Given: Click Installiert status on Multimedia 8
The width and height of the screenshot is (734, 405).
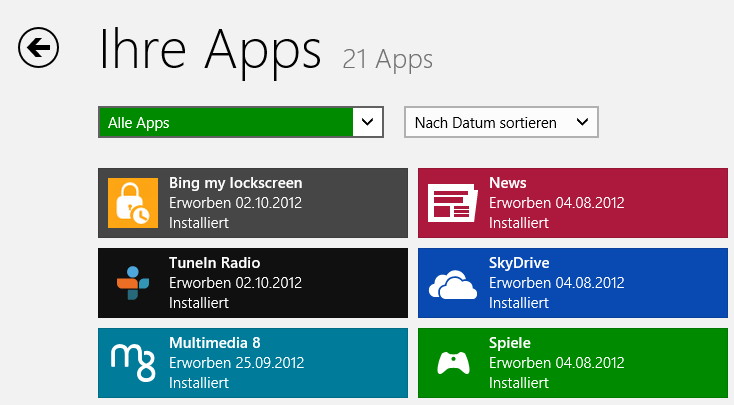Looking at the screenshot, I should click(x=199, y=383).
